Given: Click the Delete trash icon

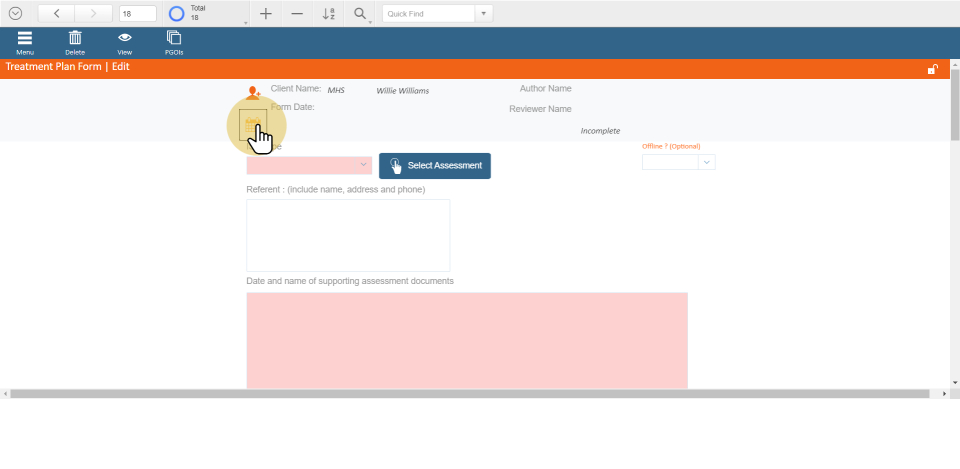Looking at the screenshot, I should 75,38.
